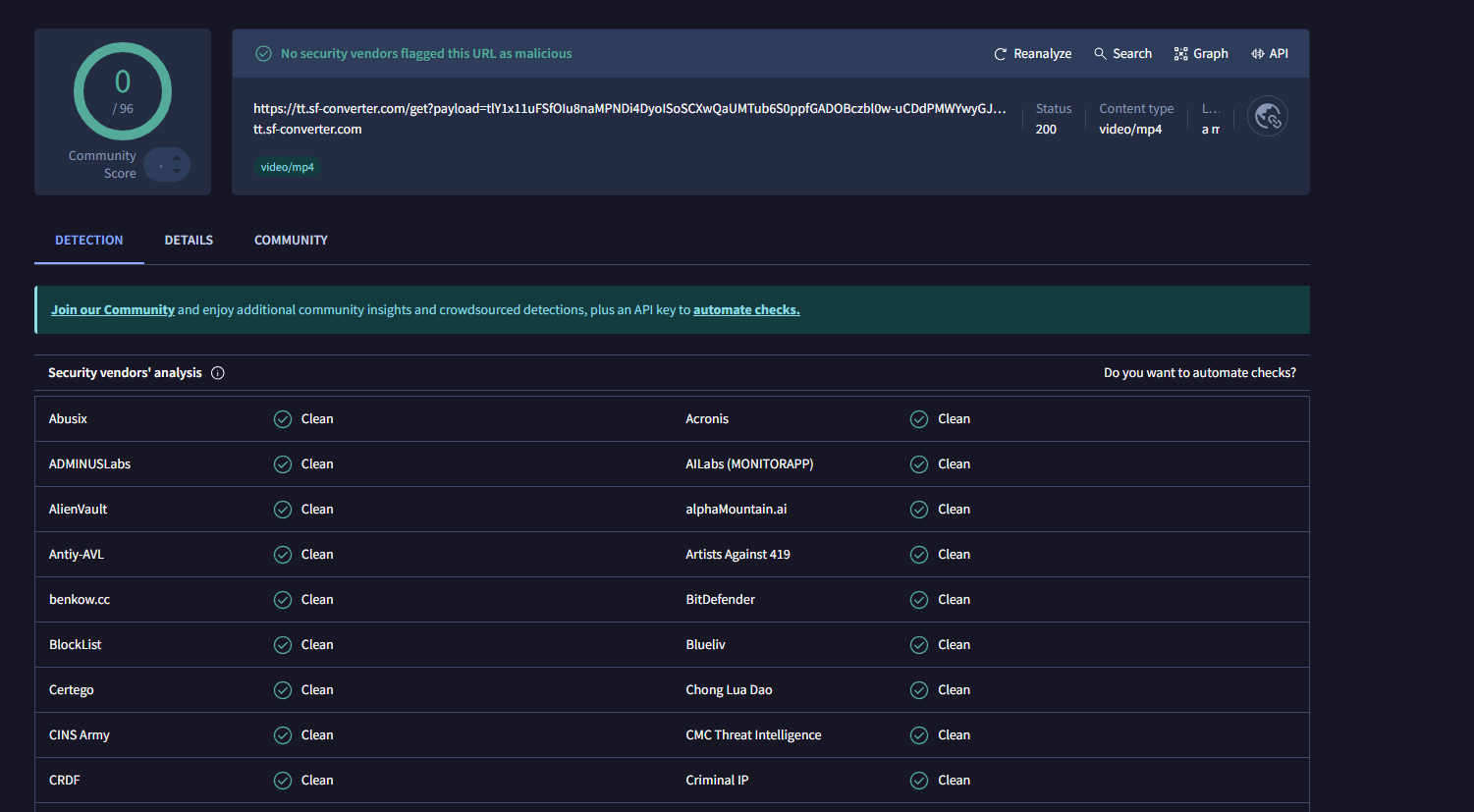Click the vendor name Certego

(72, 690)
